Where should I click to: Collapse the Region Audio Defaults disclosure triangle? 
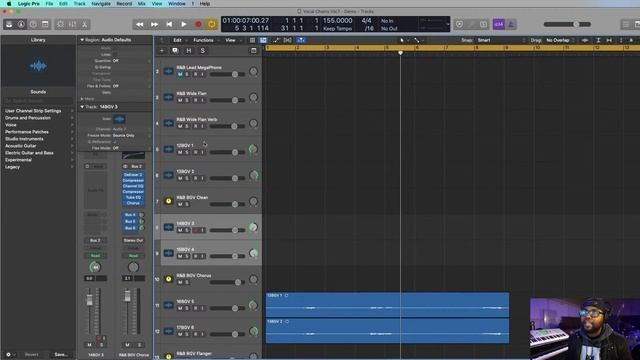82,40
